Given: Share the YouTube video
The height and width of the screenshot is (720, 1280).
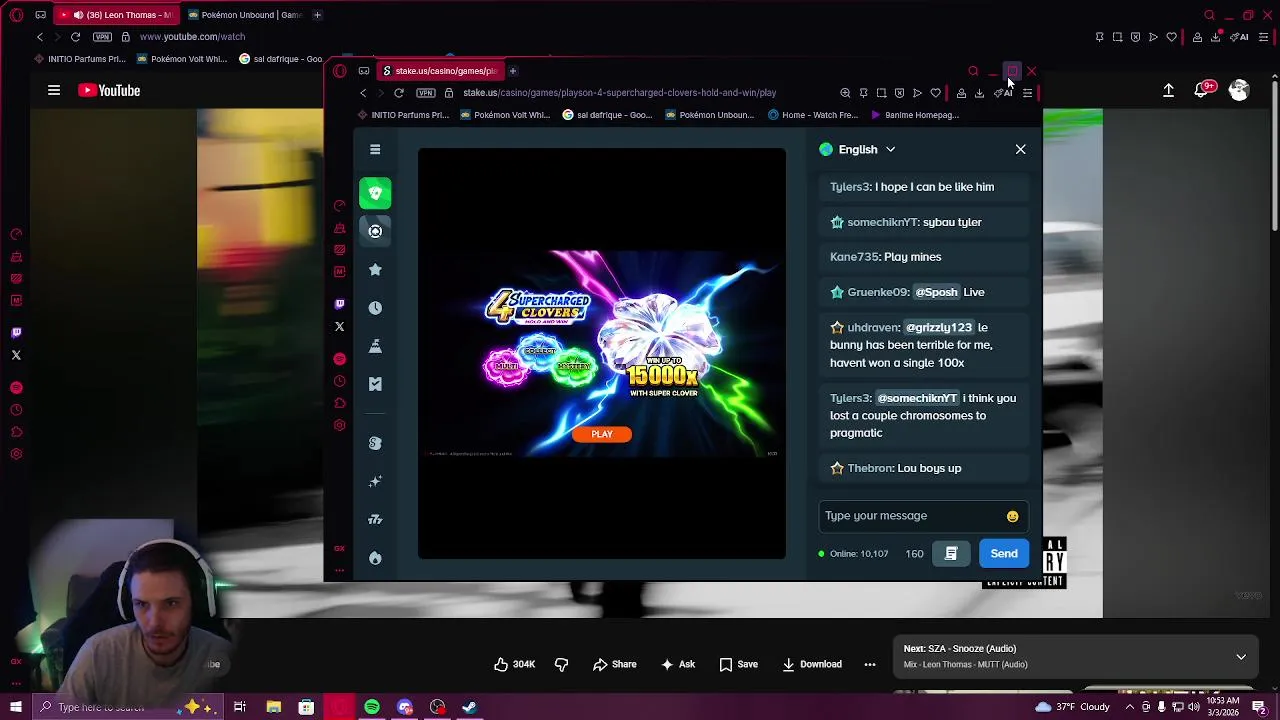Looking at the screenshot, I should [614, 664].
